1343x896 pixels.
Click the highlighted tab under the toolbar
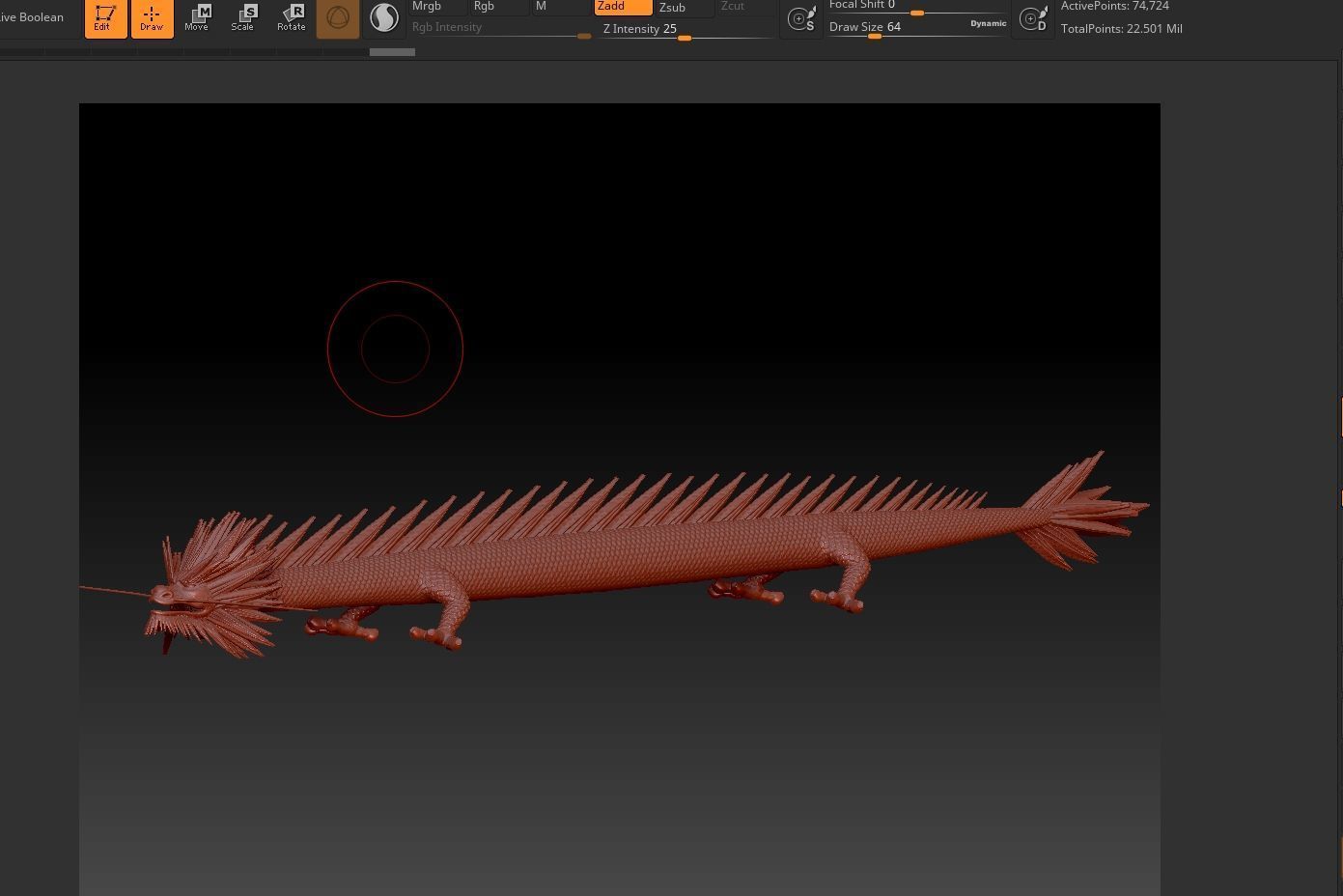click(x=392, y=52)
